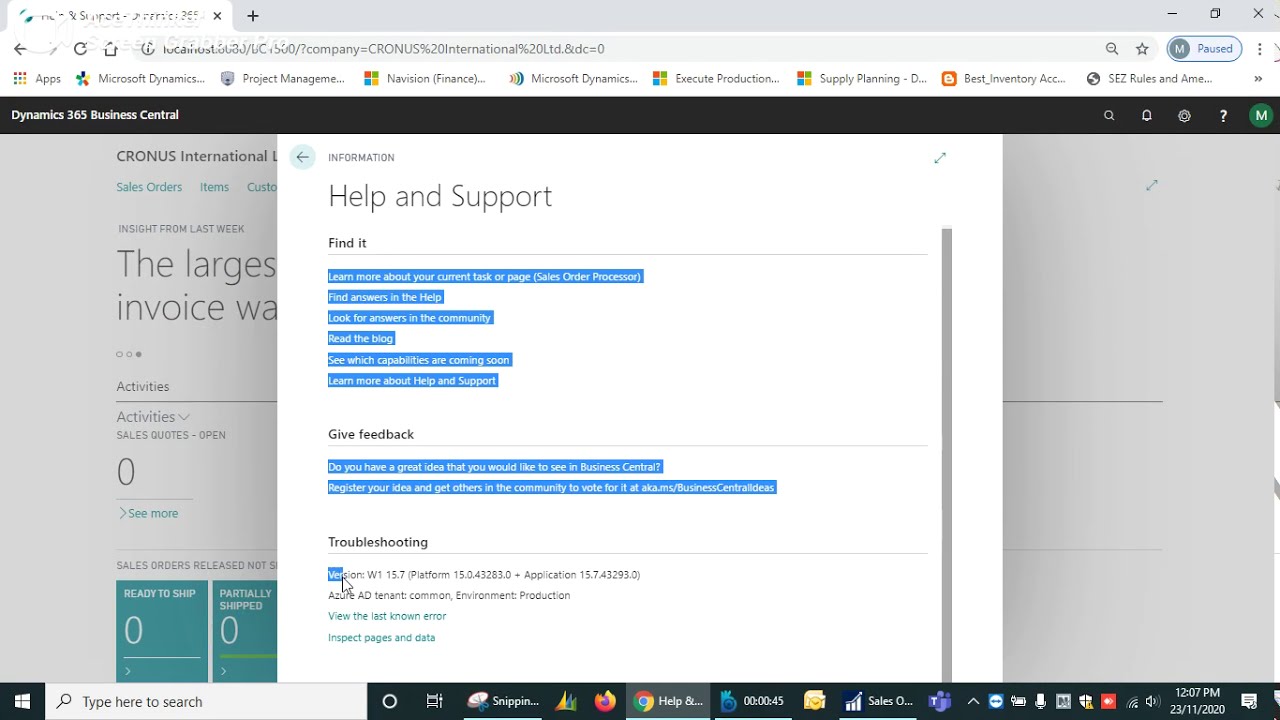
Task: Show hidden system tray icons
Action: tap(973, 701)
